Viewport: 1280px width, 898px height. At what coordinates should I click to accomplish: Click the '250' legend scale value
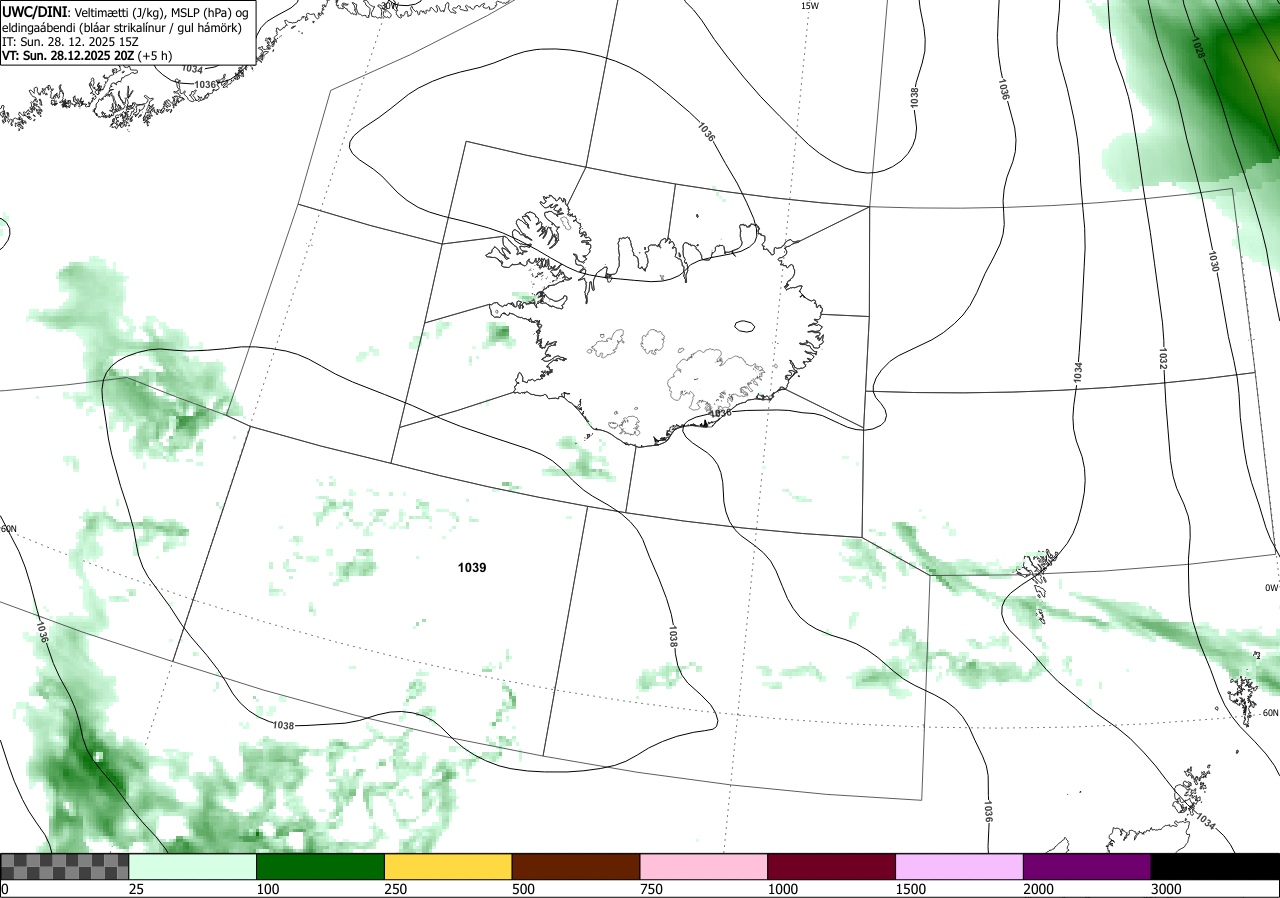396,889
